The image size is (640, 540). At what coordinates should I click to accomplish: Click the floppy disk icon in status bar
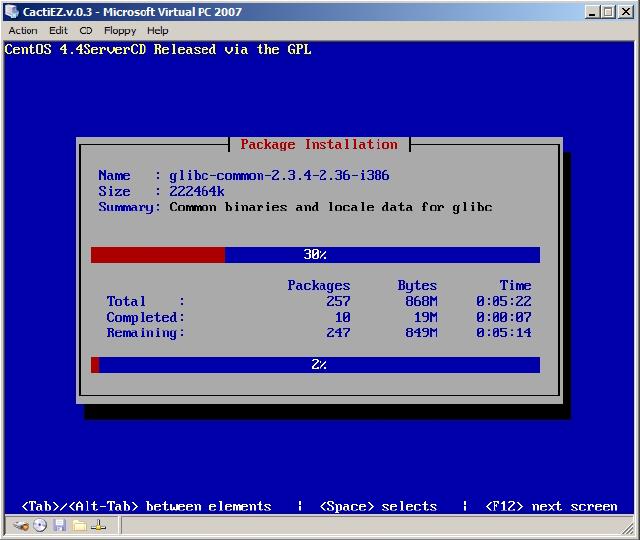click(60, 525)
